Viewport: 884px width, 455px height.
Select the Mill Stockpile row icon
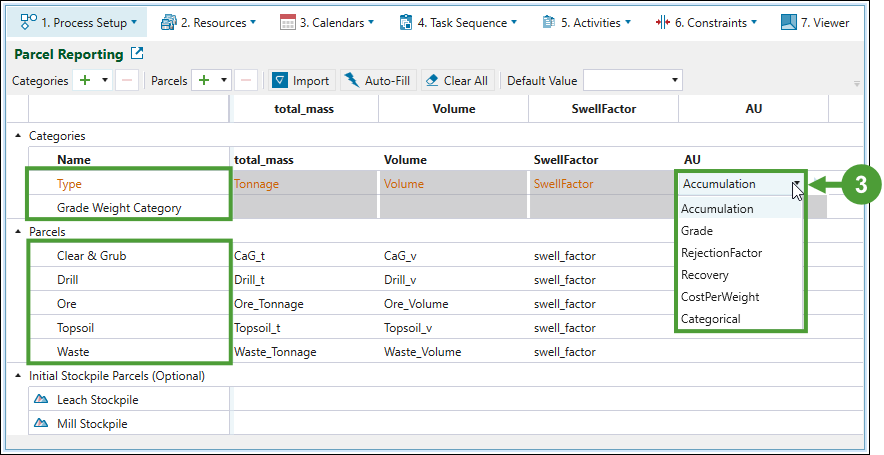(42, 424)
